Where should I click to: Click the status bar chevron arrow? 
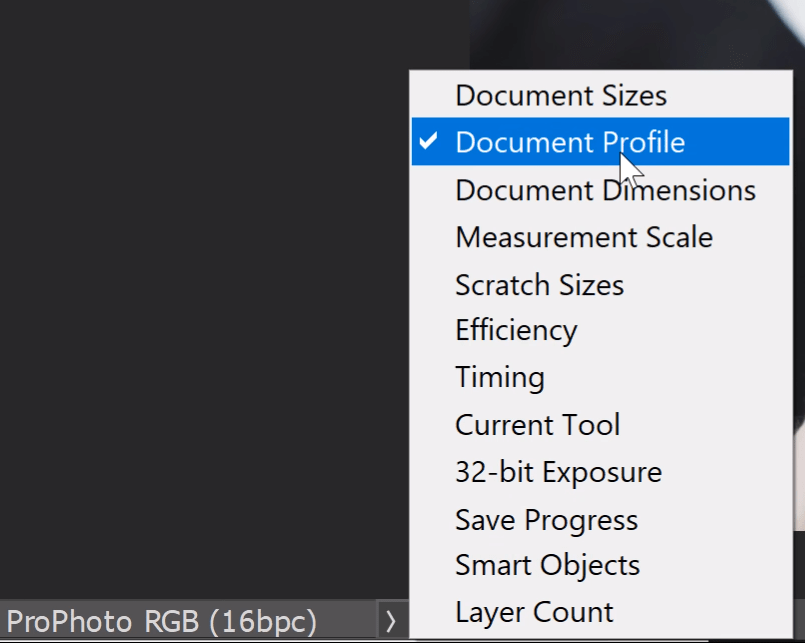click(x=391, y=622)
